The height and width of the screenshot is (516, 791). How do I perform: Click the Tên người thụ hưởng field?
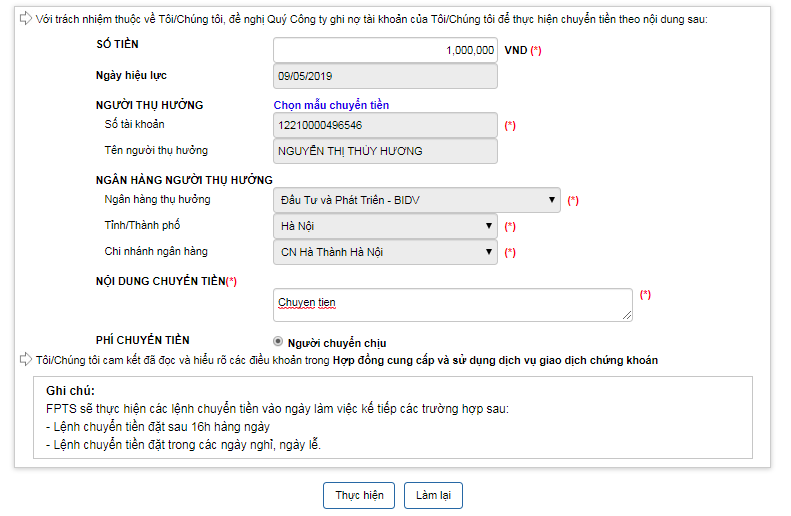385,151
